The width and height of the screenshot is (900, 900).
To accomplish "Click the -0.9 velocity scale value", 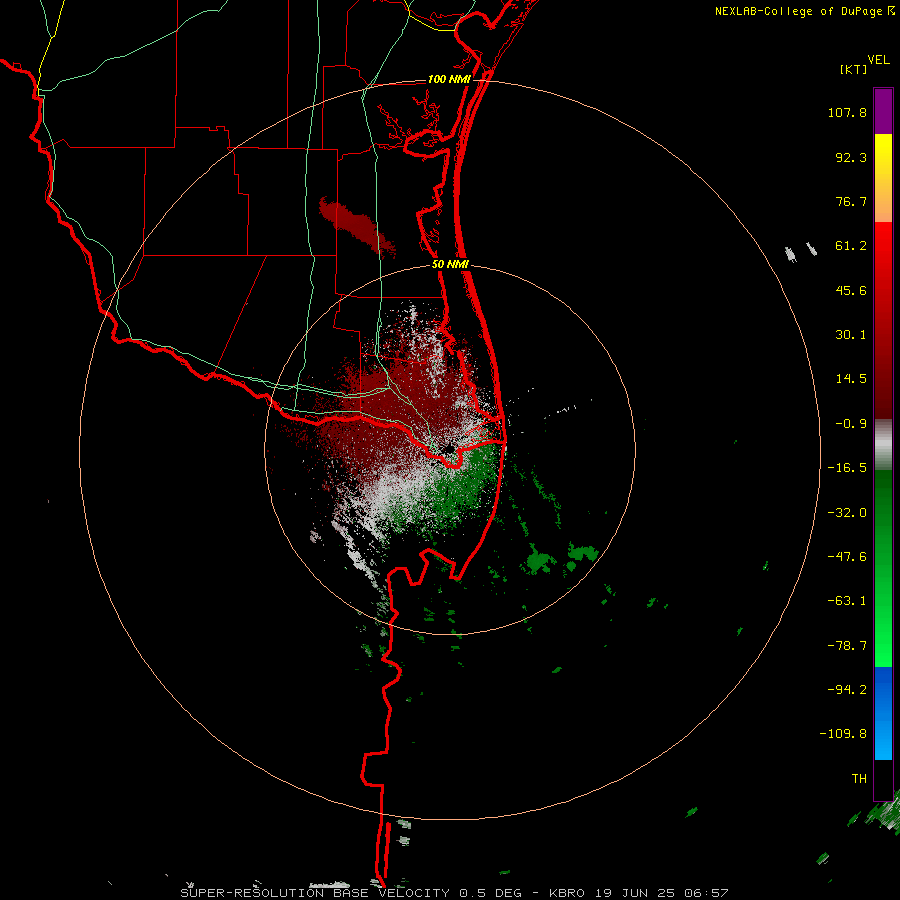I will point(851,424).
